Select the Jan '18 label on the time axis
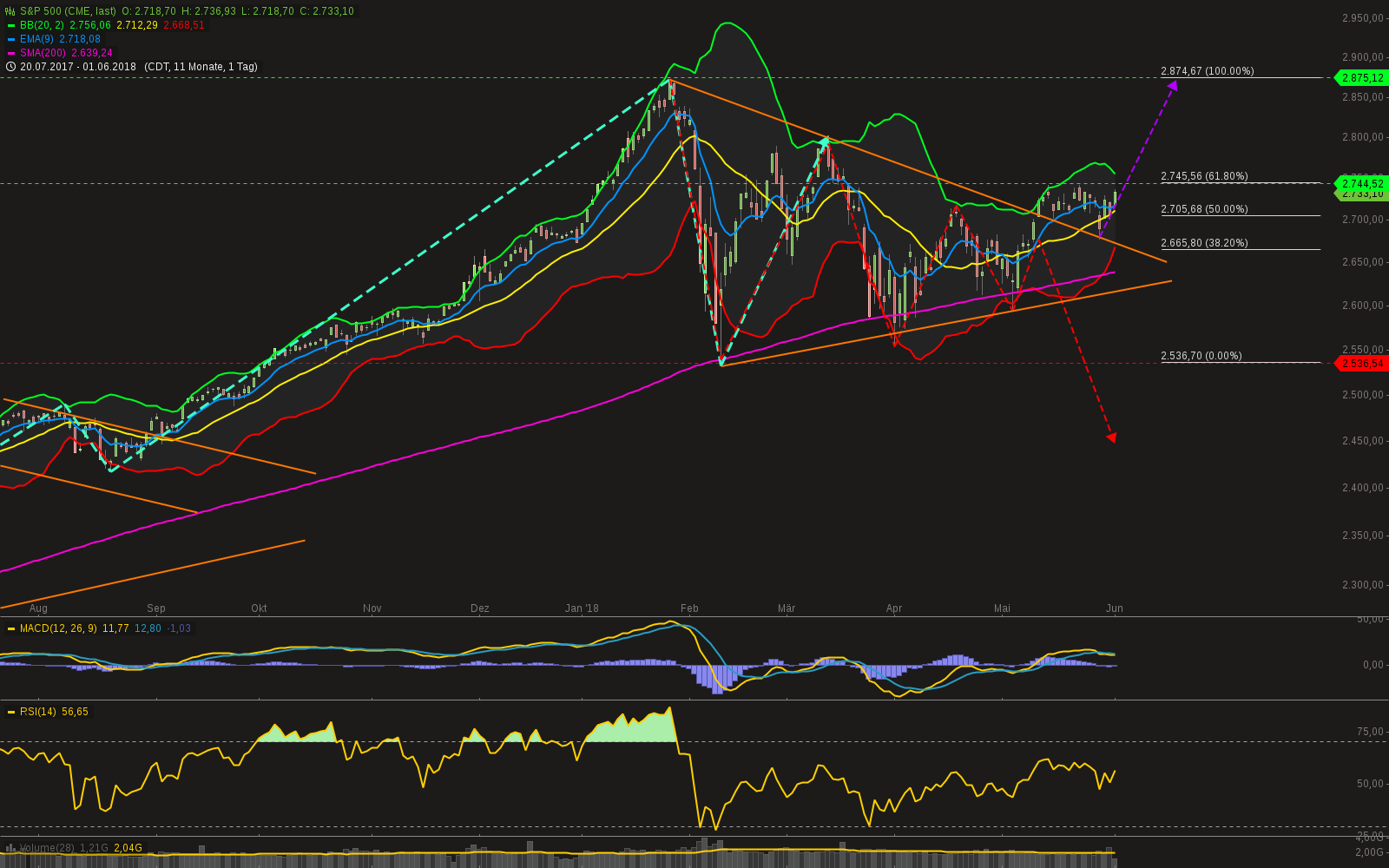 582,608
